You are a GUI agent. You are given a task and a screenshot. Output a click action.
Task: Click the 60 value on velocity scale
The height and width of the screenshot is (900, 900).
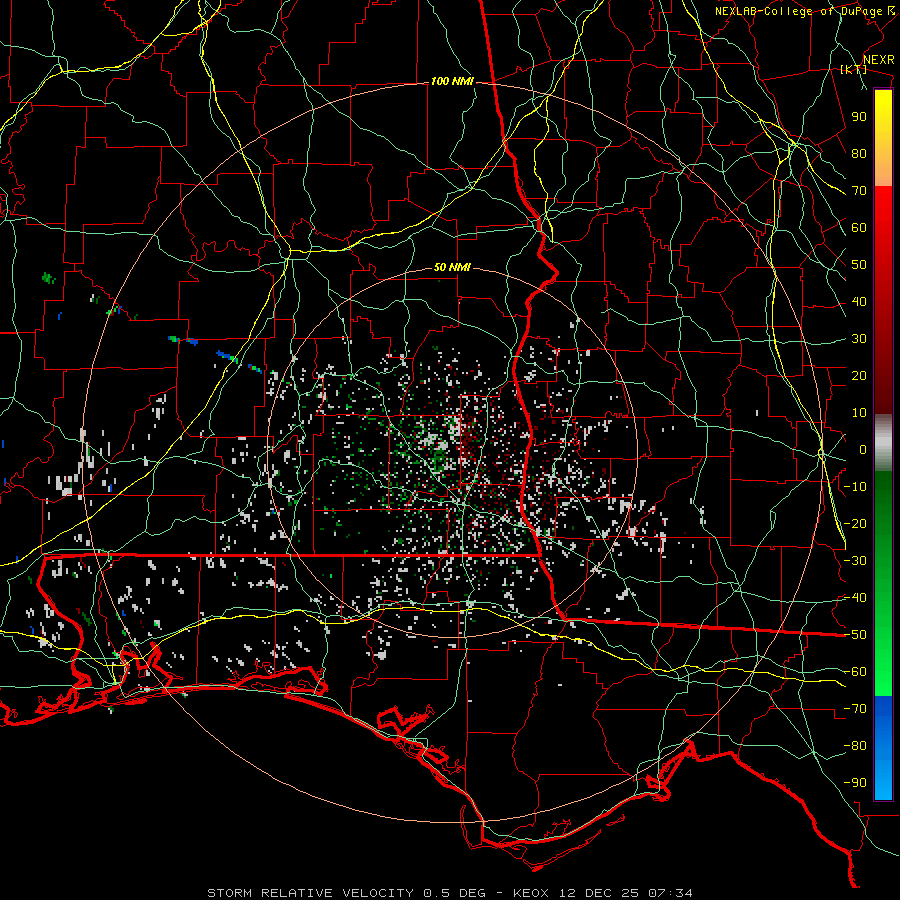tap(859, 228)
